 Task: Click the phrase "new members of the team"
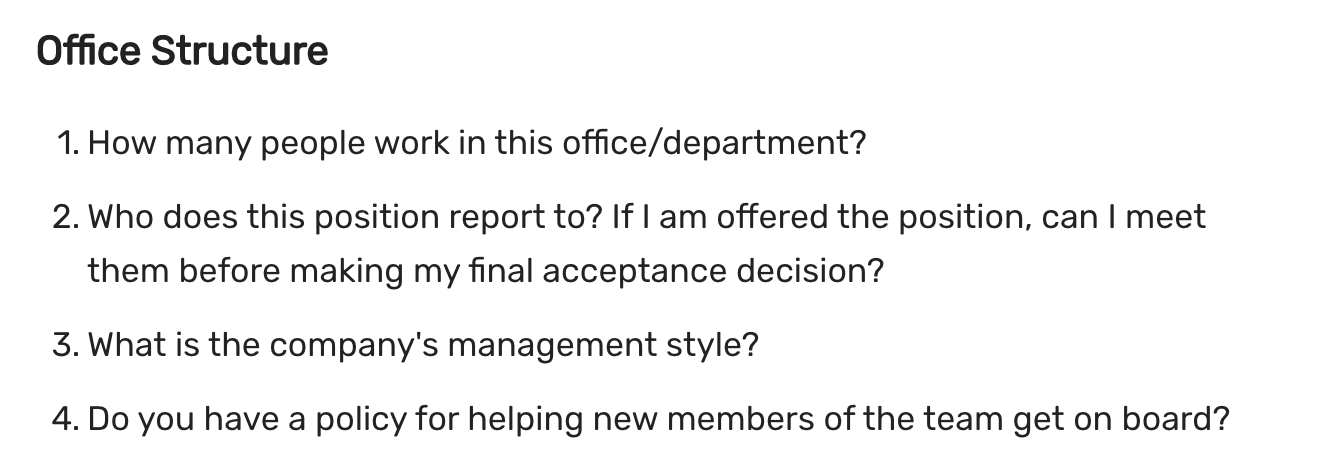tap(799, 420)
